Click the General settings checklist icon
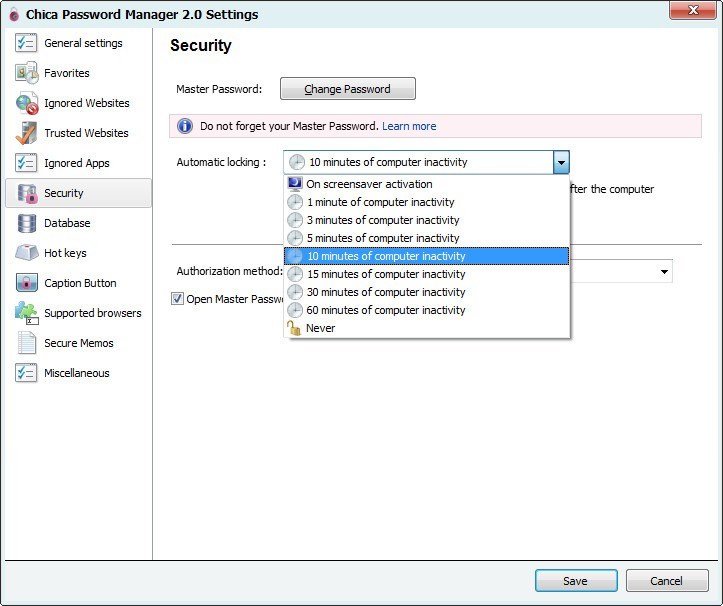The width and height of the screenshot is (723, 606). click(x=26, y=43)
